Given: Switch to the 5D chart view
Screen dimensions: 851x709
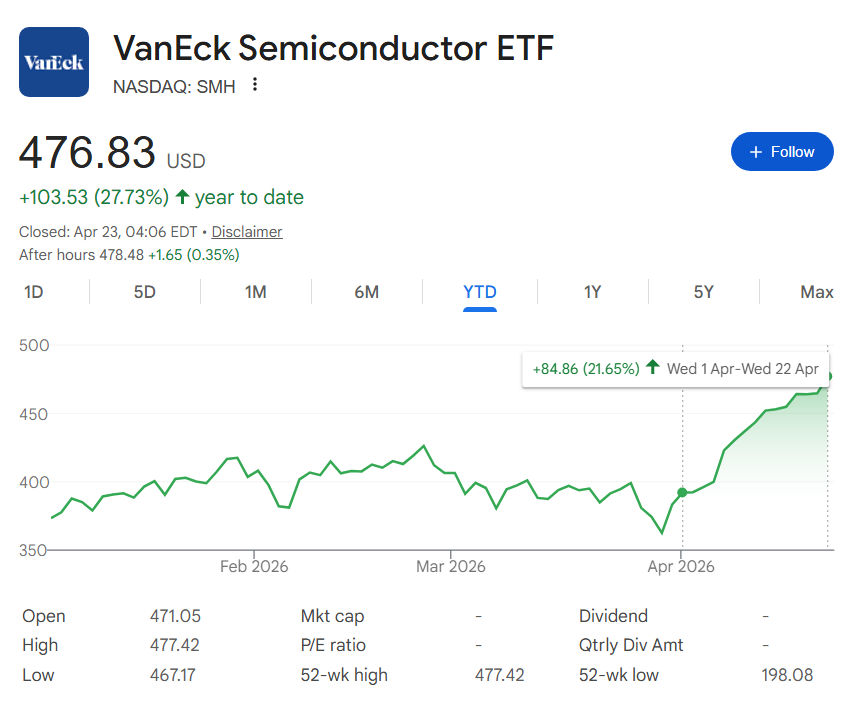Looking at the screenshot, I should (143, 292).
